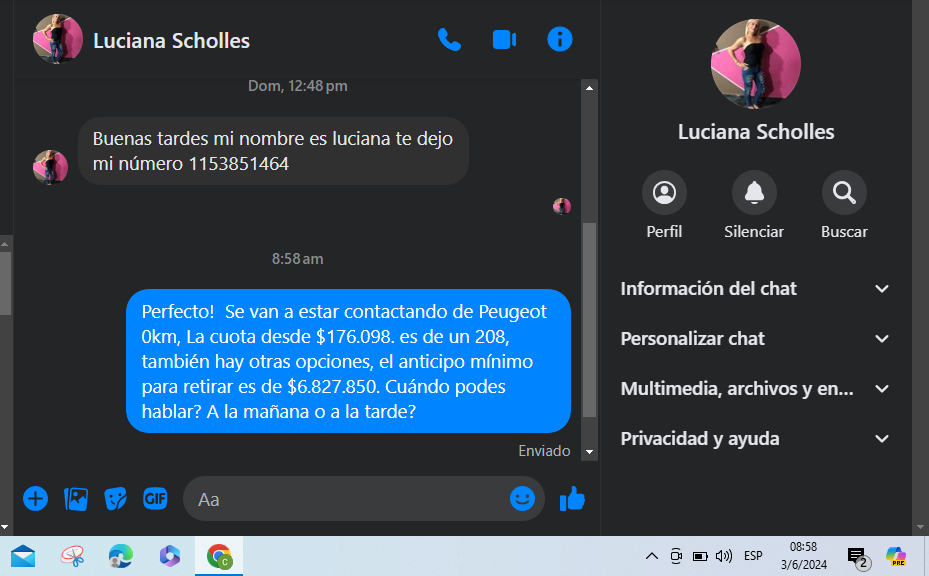Start a voice call with Luciana Scholles
The height and width of the screenshot is (576, 929).
click(x=449, y=40)
